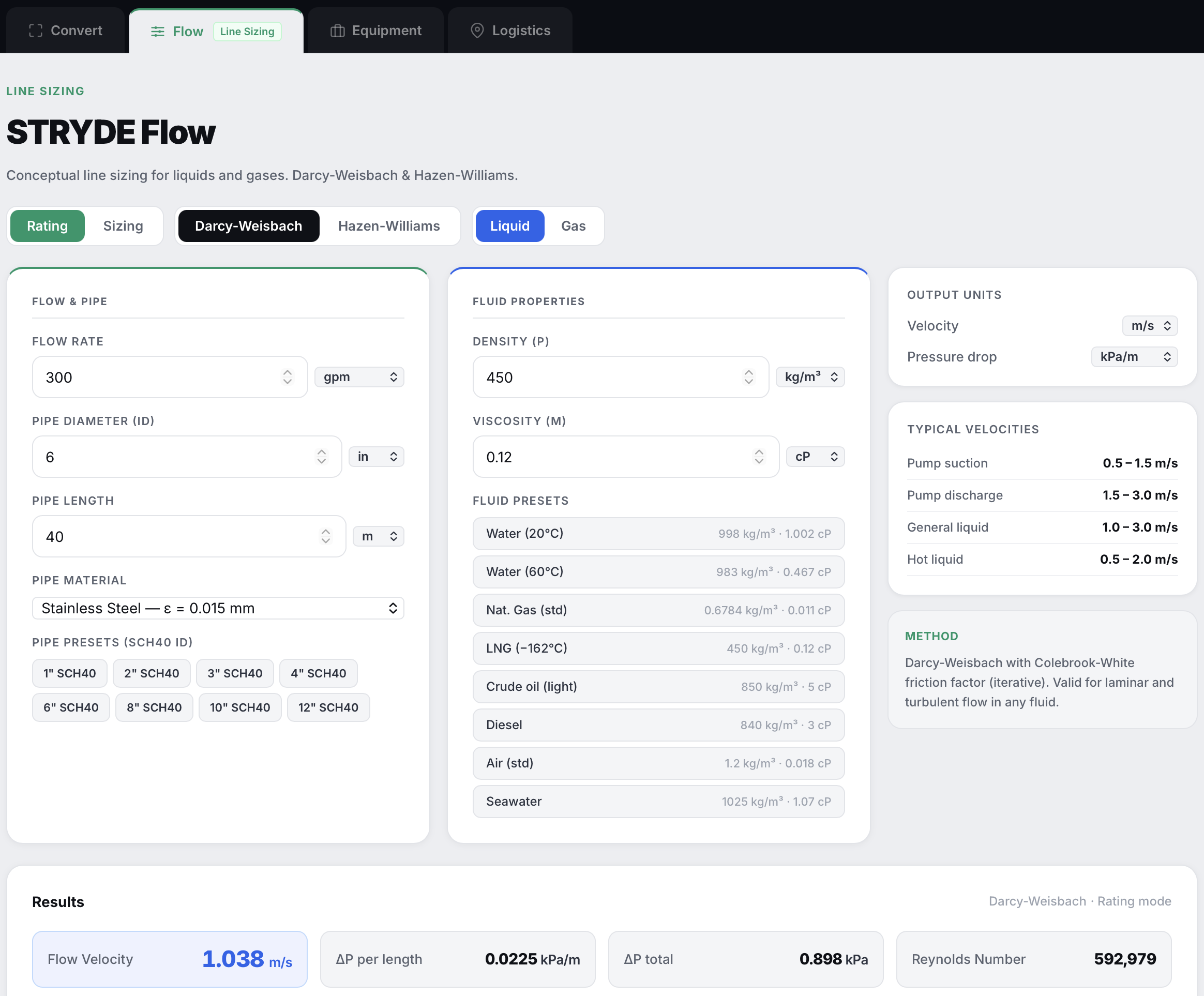Screen dimensions: 1204x996
Task: Switch to Sizing mode
Action: [x=123, y=226]
